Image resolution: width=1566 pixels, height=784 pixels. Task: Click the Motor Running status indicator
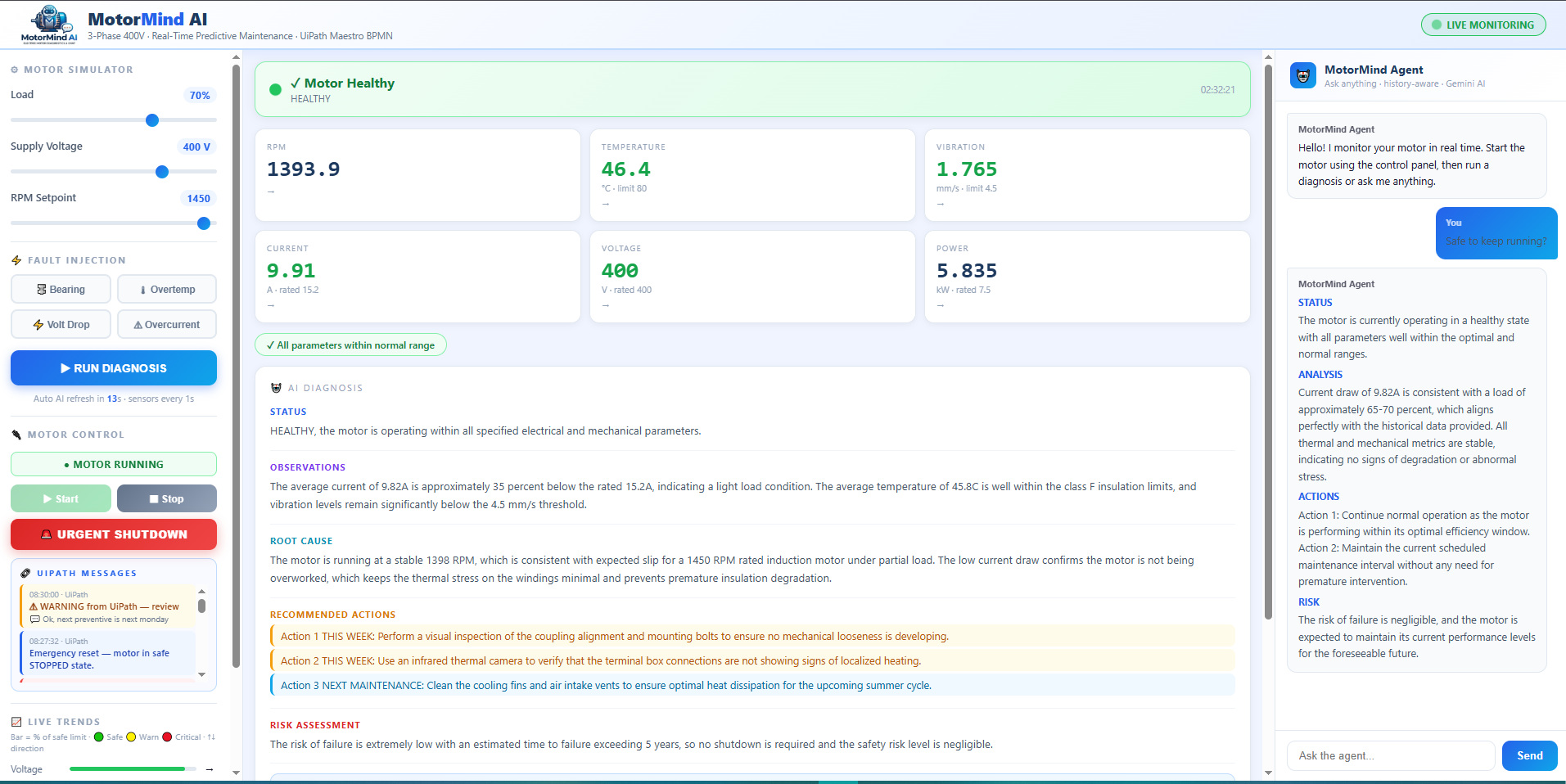114,464
